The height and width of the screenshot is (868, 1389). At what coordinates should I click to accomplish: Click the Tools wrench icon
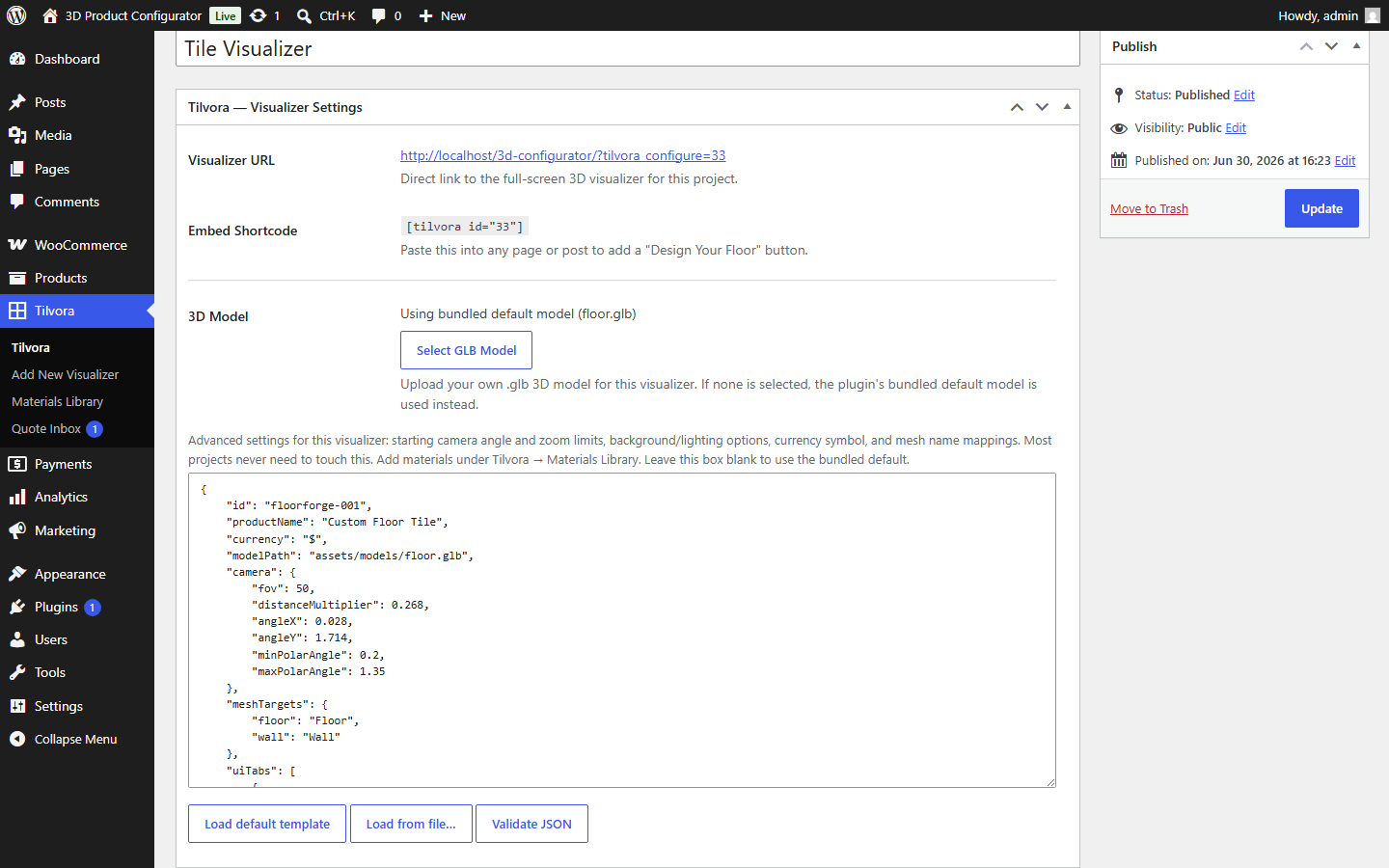coord(17,672)
